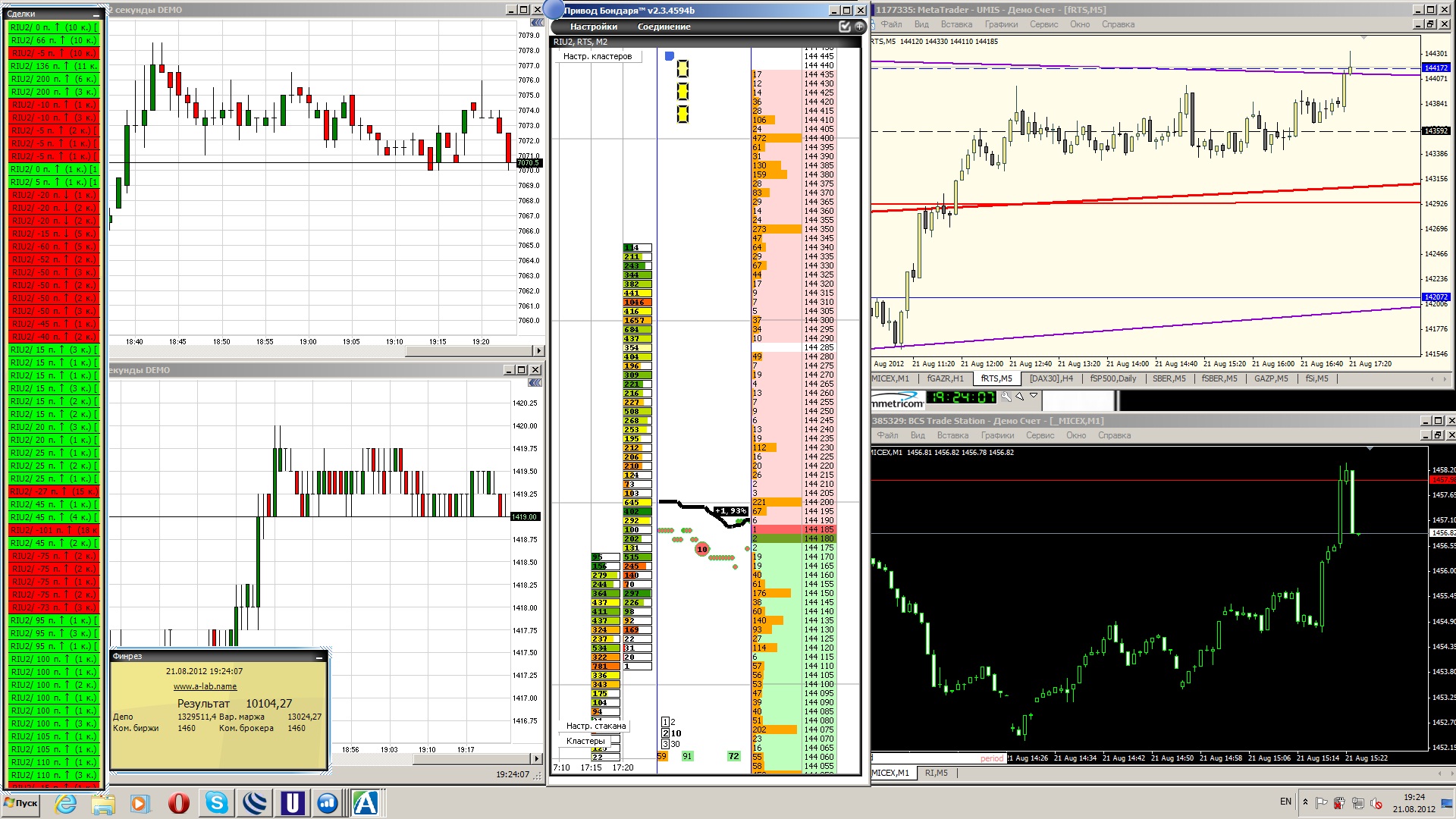Open Opera browser from the taskbar
The width and height of the screenshot is (1456, 819).
(x=179, y=803)
